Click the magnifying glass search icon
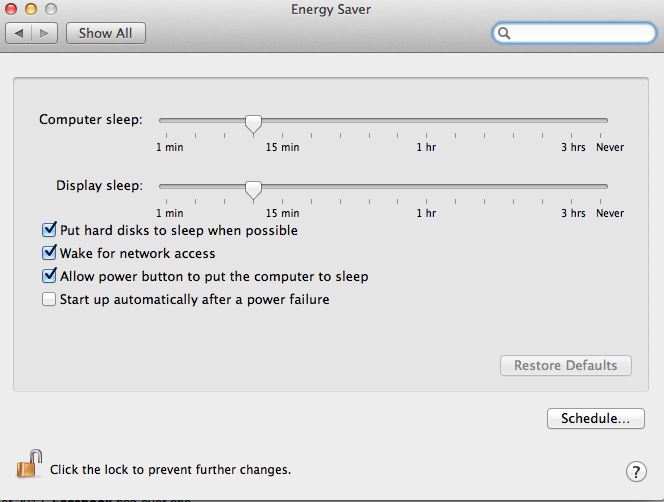 (504, 33)
